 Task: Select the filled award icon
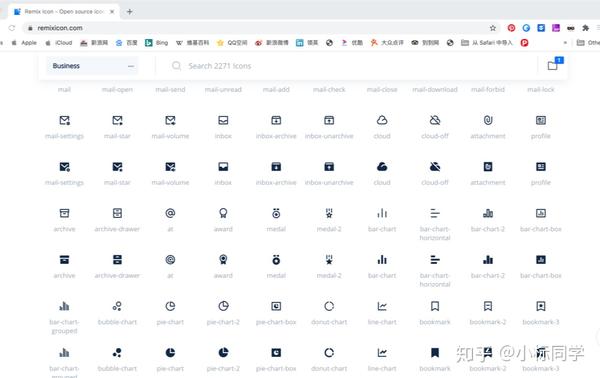coord(223,260)
